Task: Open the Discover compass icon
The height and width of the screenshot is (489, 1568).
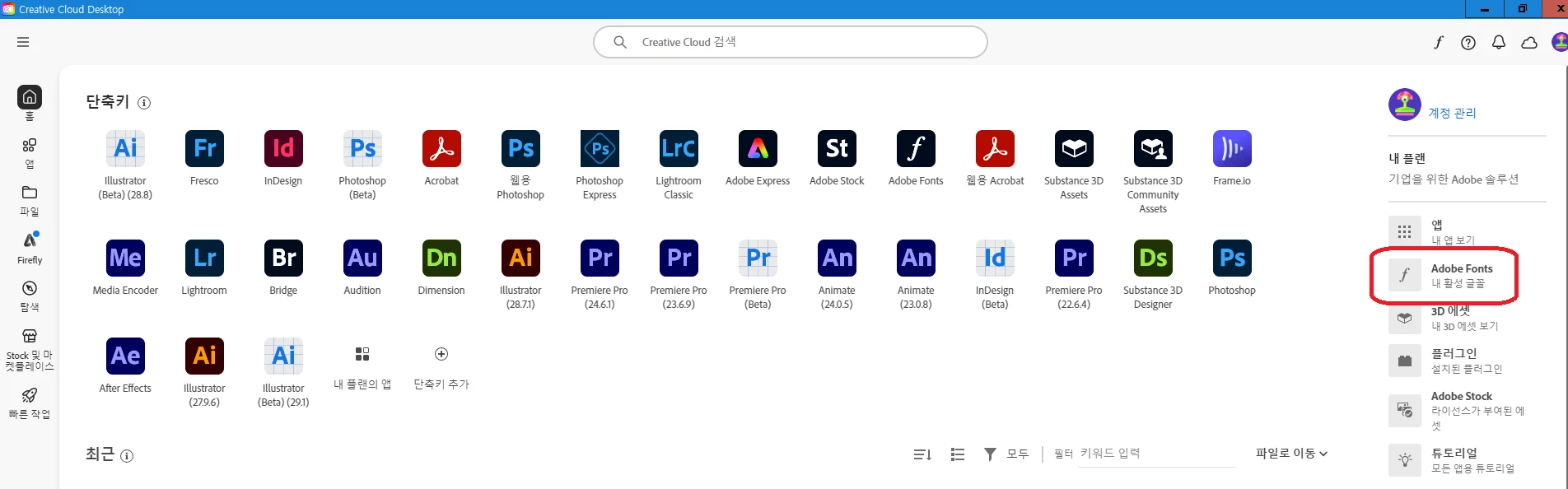Action: [30, 288]
